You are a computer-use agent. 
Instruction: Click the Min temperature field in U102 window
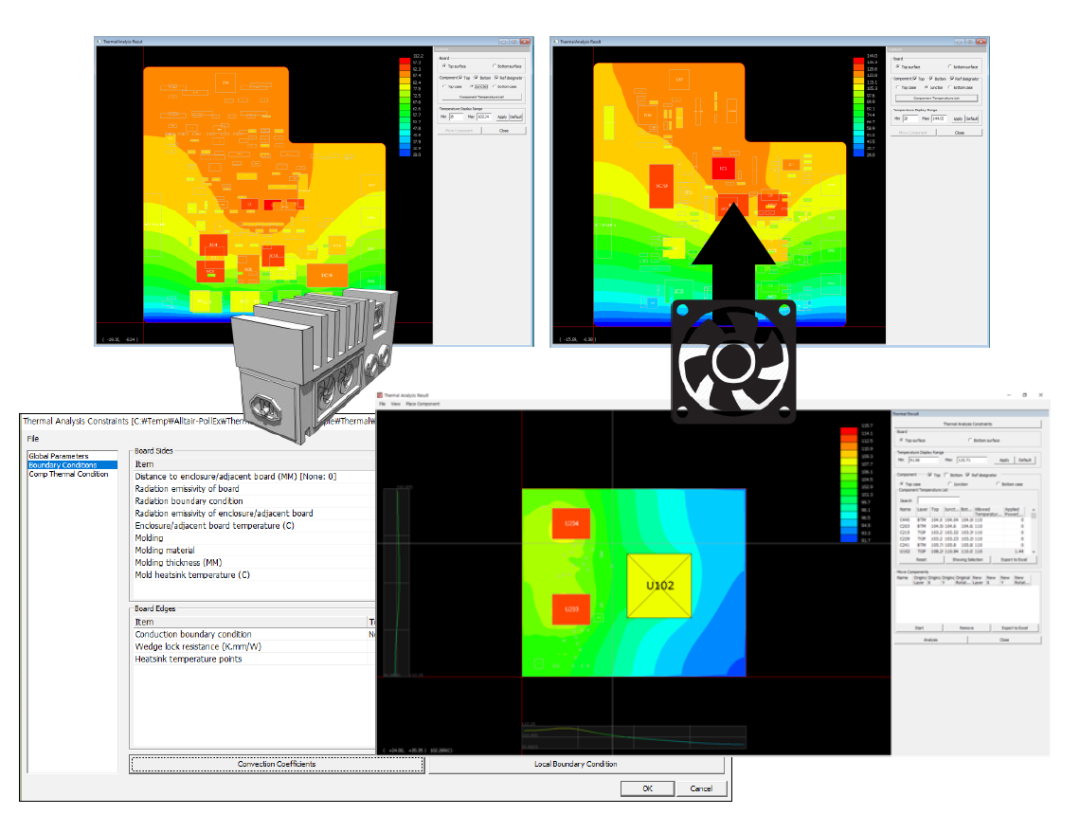point(924,460)
